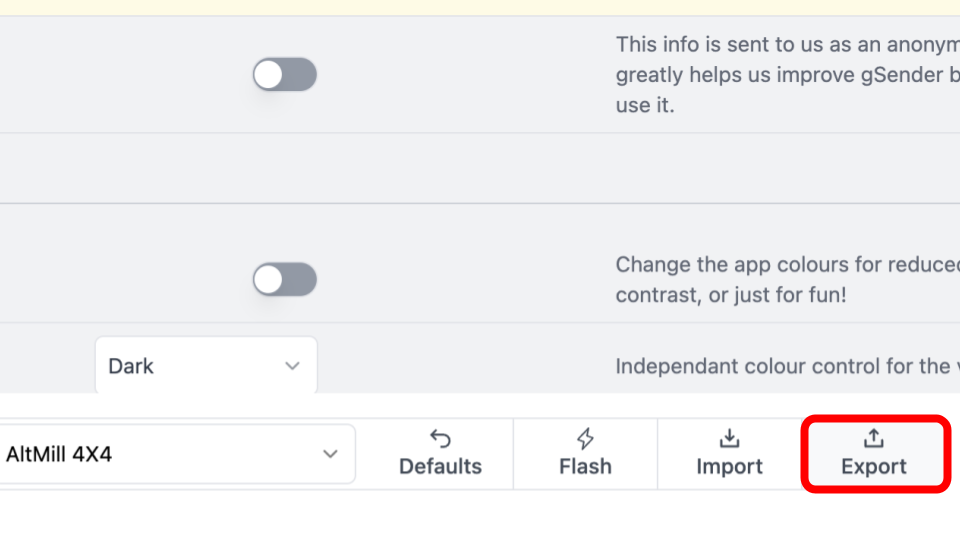Click the 'This info is sent' description
960x540 pixels.
coord(782,45)
